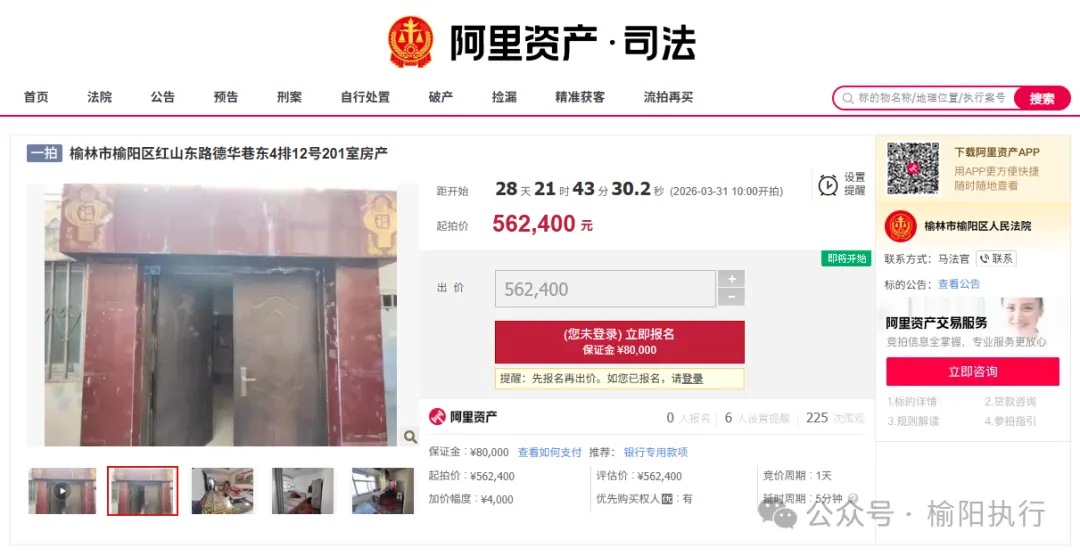Decrease bid with the minus stepper
This screenshot has width=1080, height=556.
pyautogui.click(x=731, y=297)
